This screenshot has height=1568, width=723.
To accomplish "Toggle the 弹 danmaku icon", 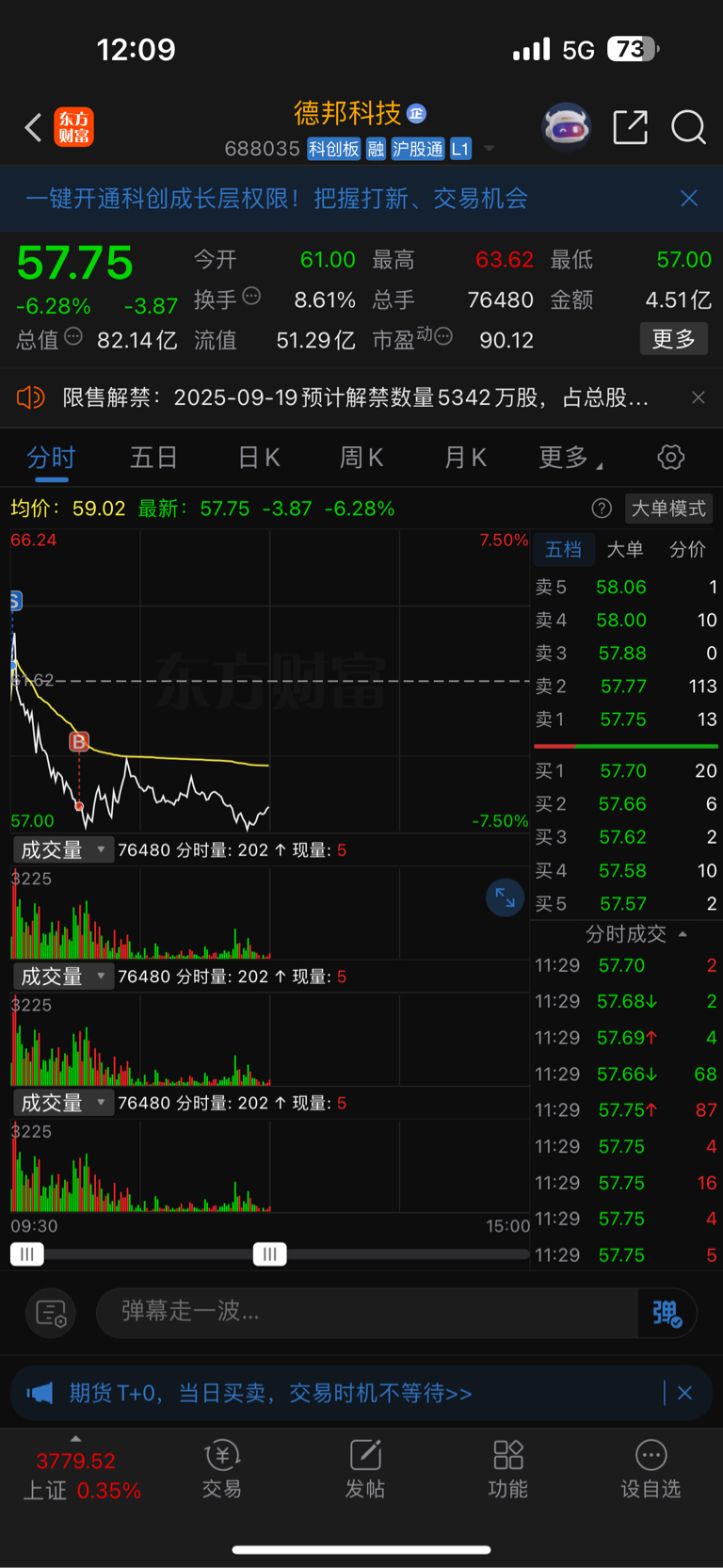I will point(667,1313).
